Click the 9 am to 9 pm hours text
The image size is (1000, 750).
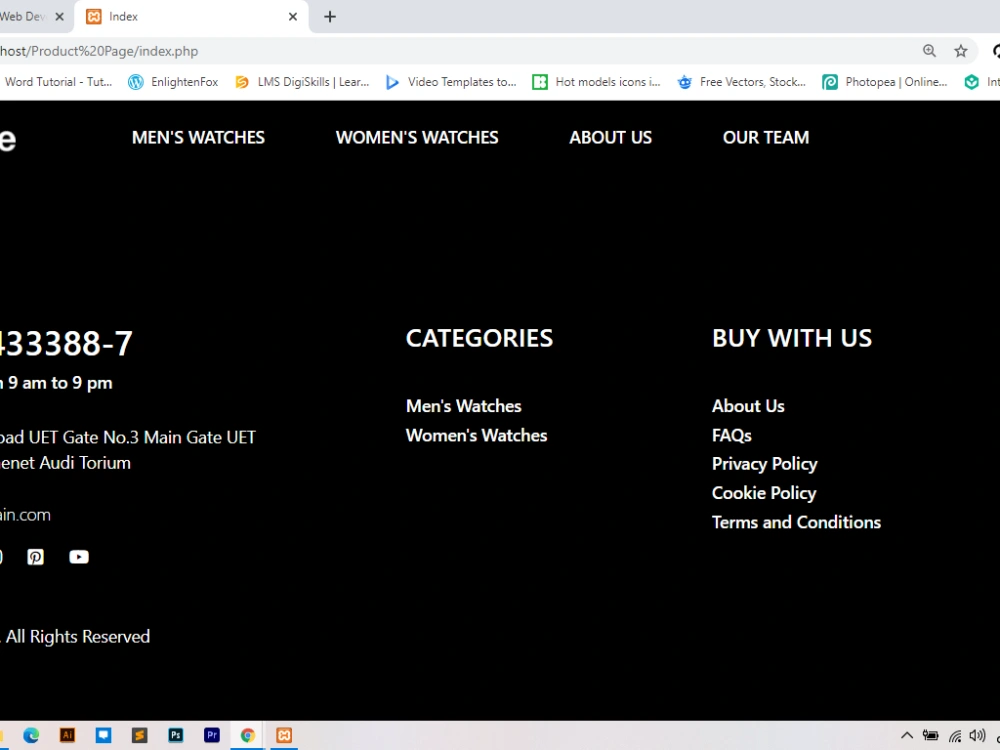[x=60, y=383]
